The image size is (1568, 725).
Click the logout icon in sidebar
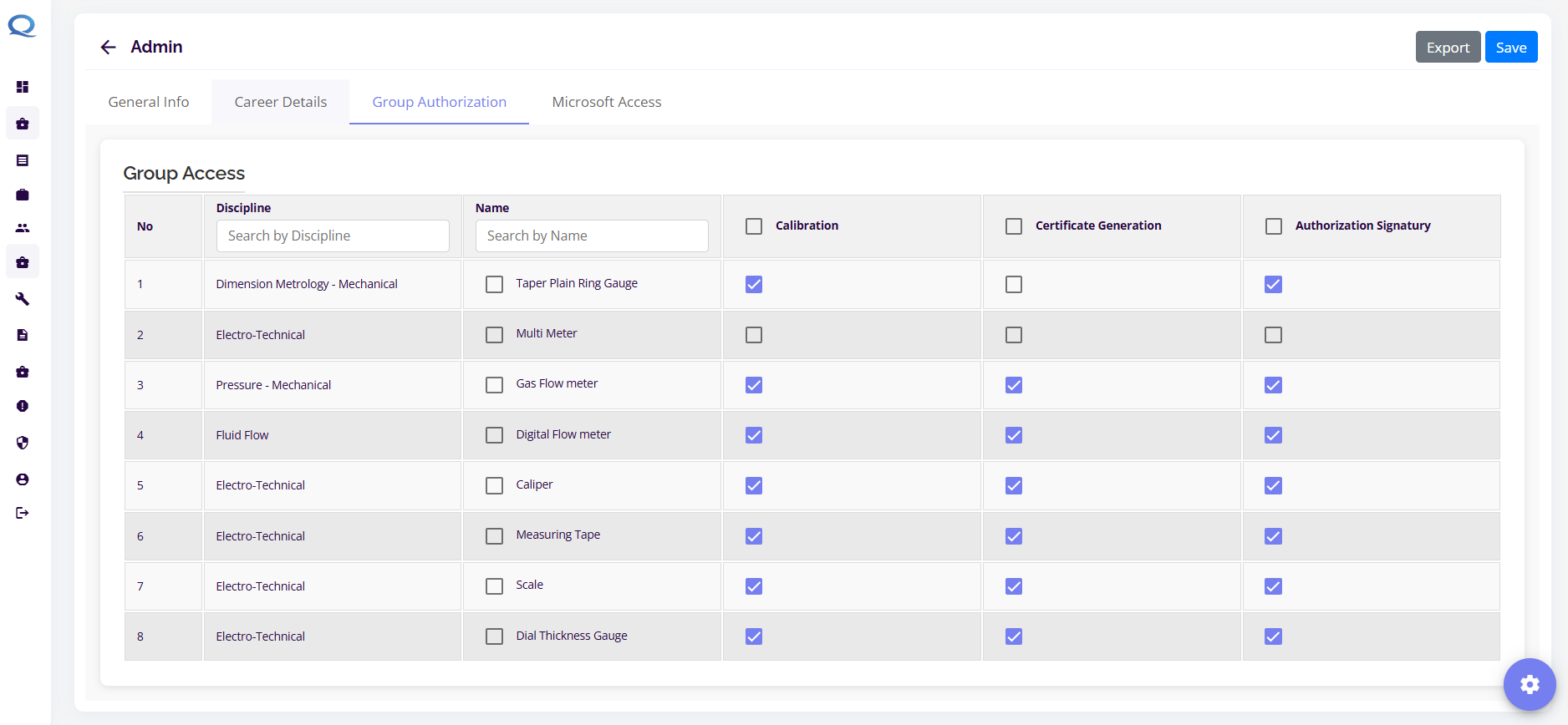tap(23, 513)
